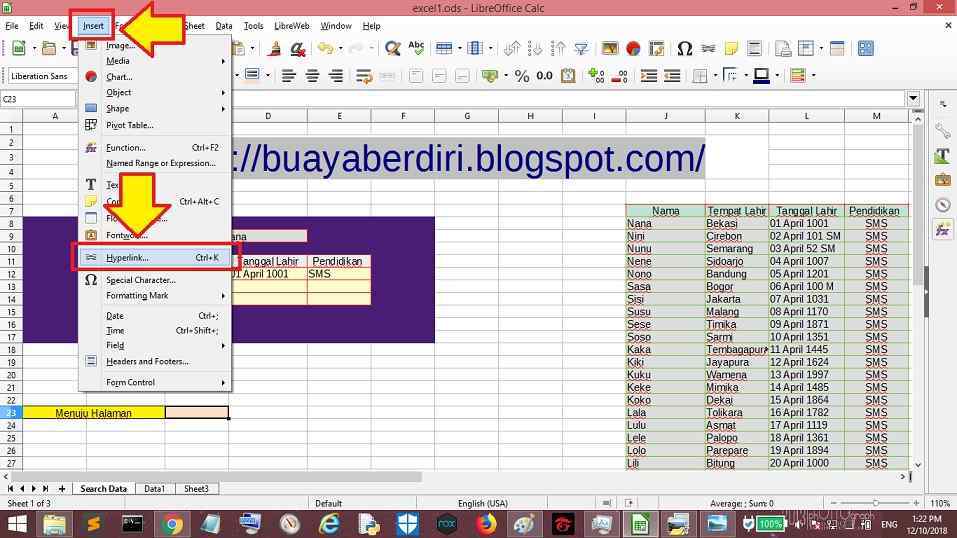Viewport: 957px width, 538px height.
Task: Format cells as 0.0 number
Action: (544, 76)
